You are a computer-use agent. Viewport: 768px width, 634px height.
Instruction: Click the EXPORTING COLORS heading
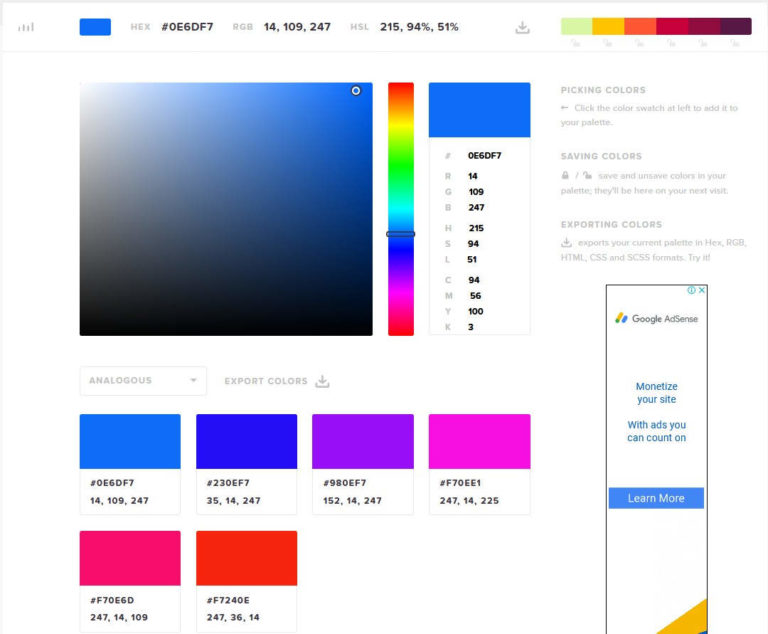click(x=611, y=224)
